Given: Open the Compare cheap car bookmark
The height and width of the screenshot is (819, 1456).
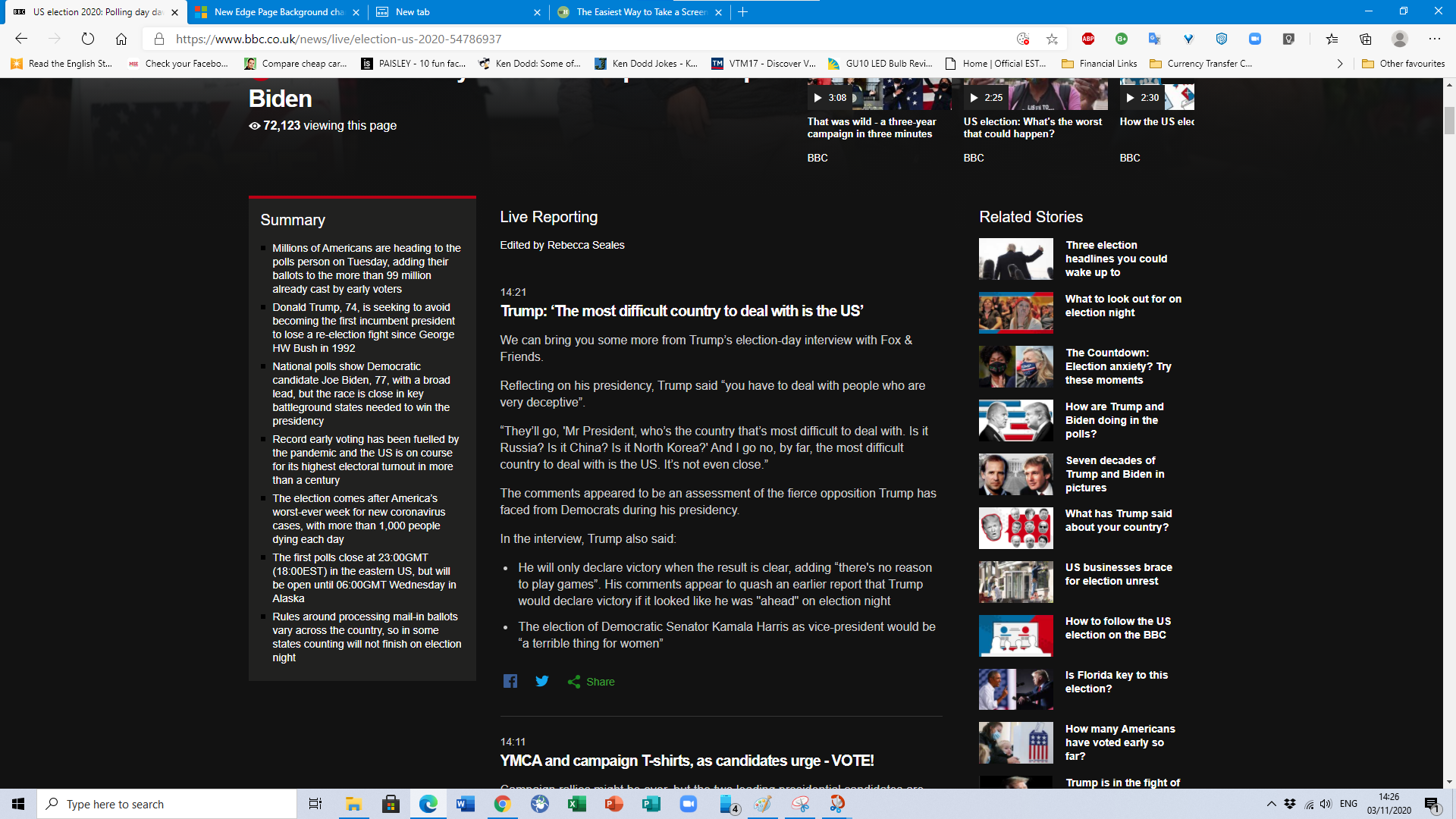Looking at the screenshot, I should (296, 64).
